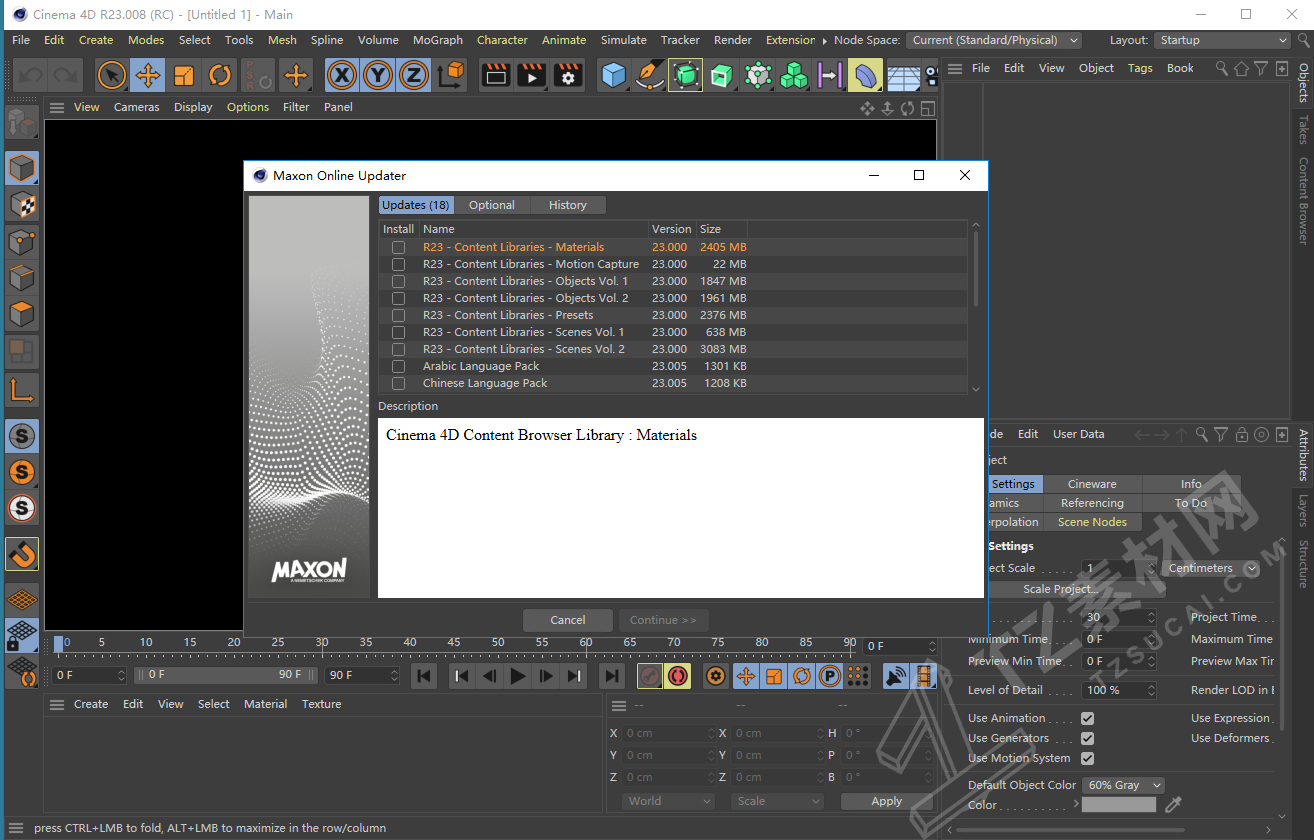Click the Level of Detail field
Screen dimensions: 1314x840
(1120, 690)
